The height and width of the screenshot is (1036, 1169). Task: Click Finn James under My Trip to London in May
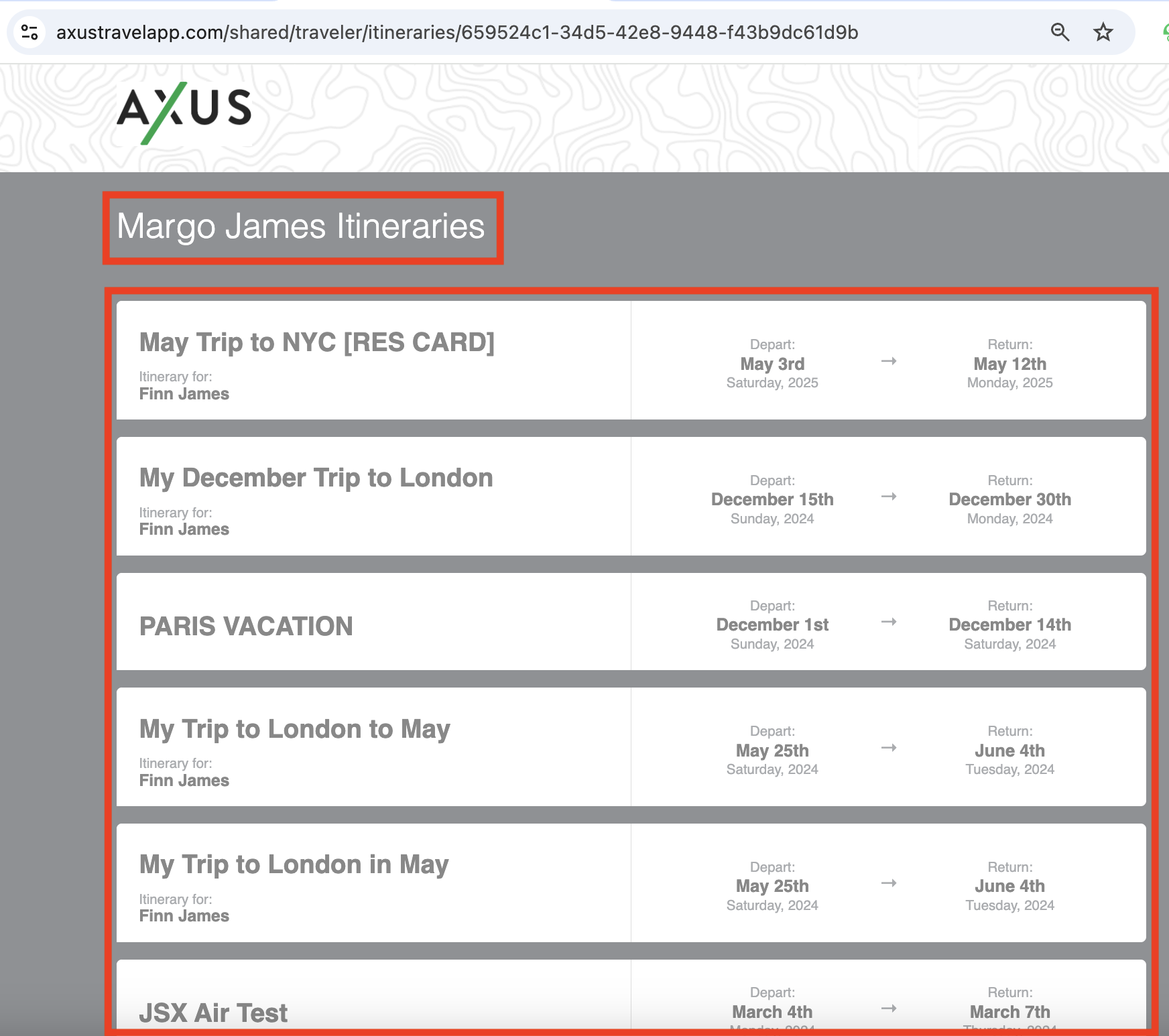(x=184, y=916)
